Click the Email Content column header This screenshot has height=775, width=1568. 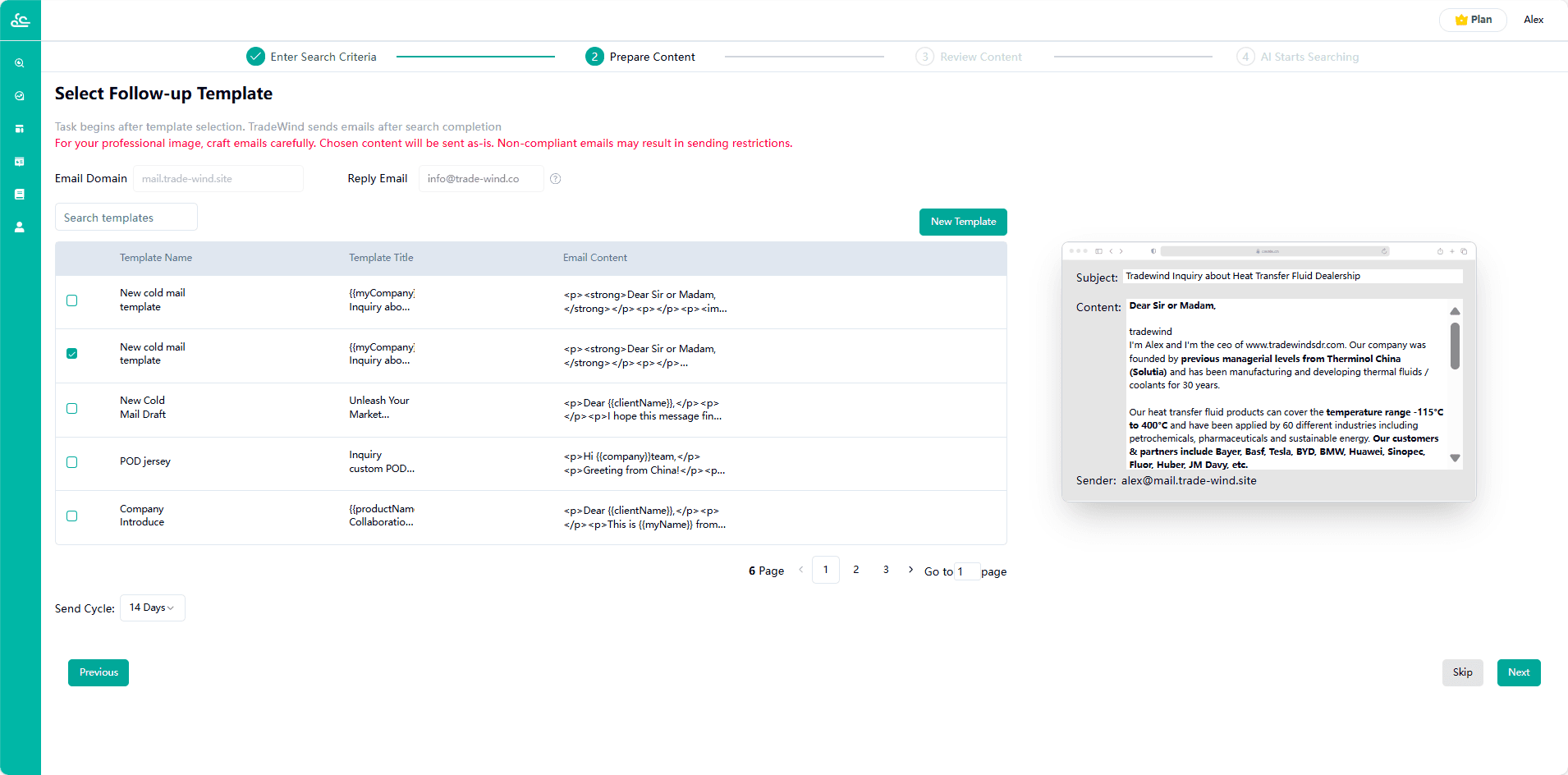point(595,258)
